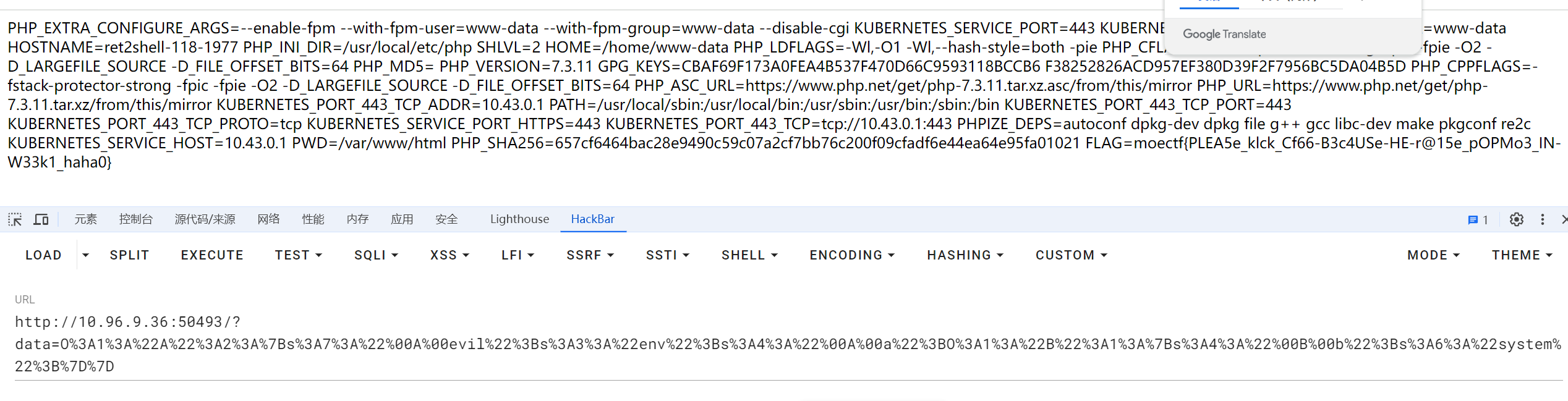Expand the LOAD dropdown arrow

pos(86,255)
